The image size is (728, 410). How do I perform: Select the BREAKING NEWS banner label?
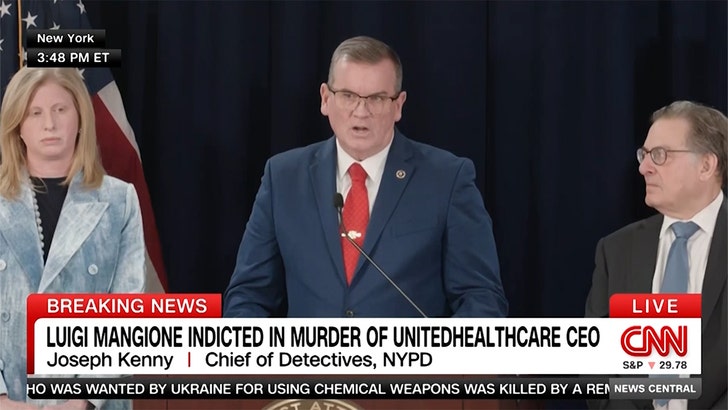(127, 306)
